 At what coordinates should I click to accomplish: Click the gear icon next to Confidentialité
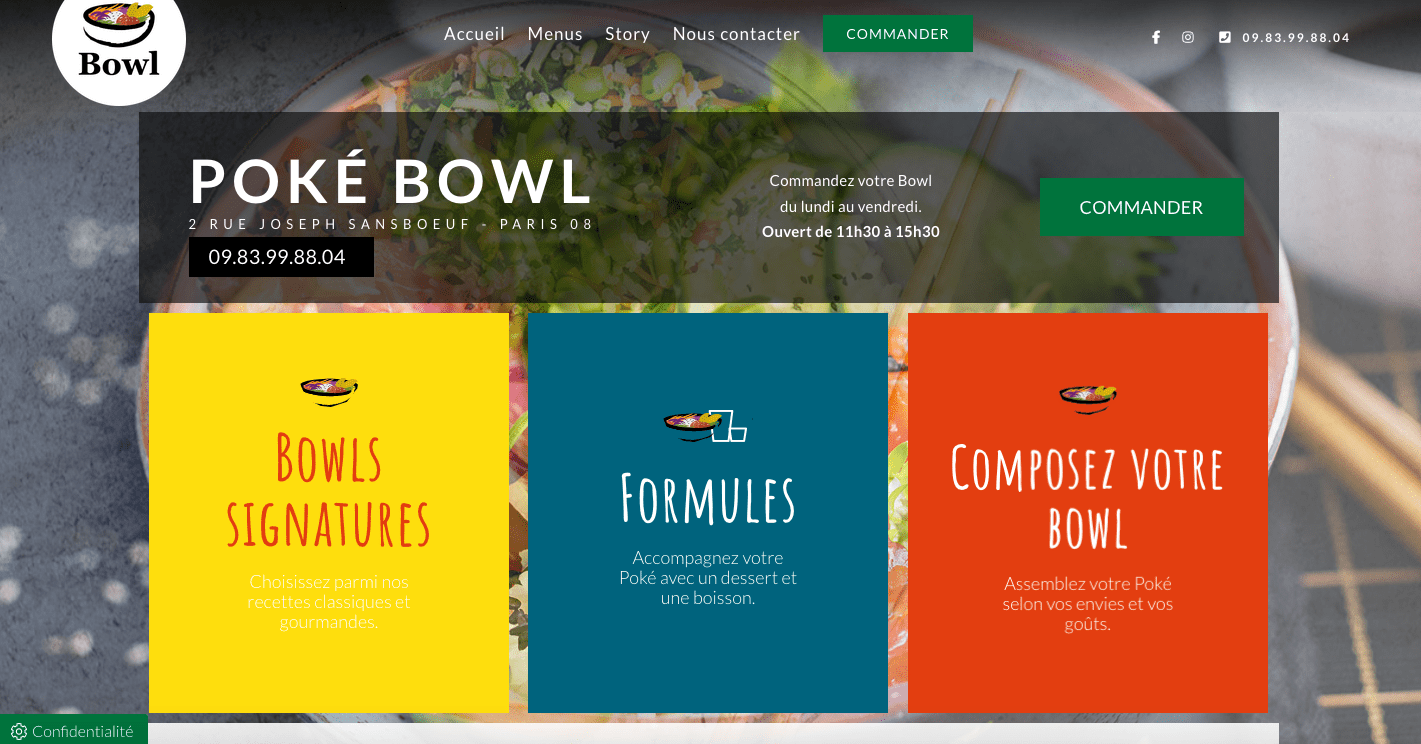click(x=18, y=732)
